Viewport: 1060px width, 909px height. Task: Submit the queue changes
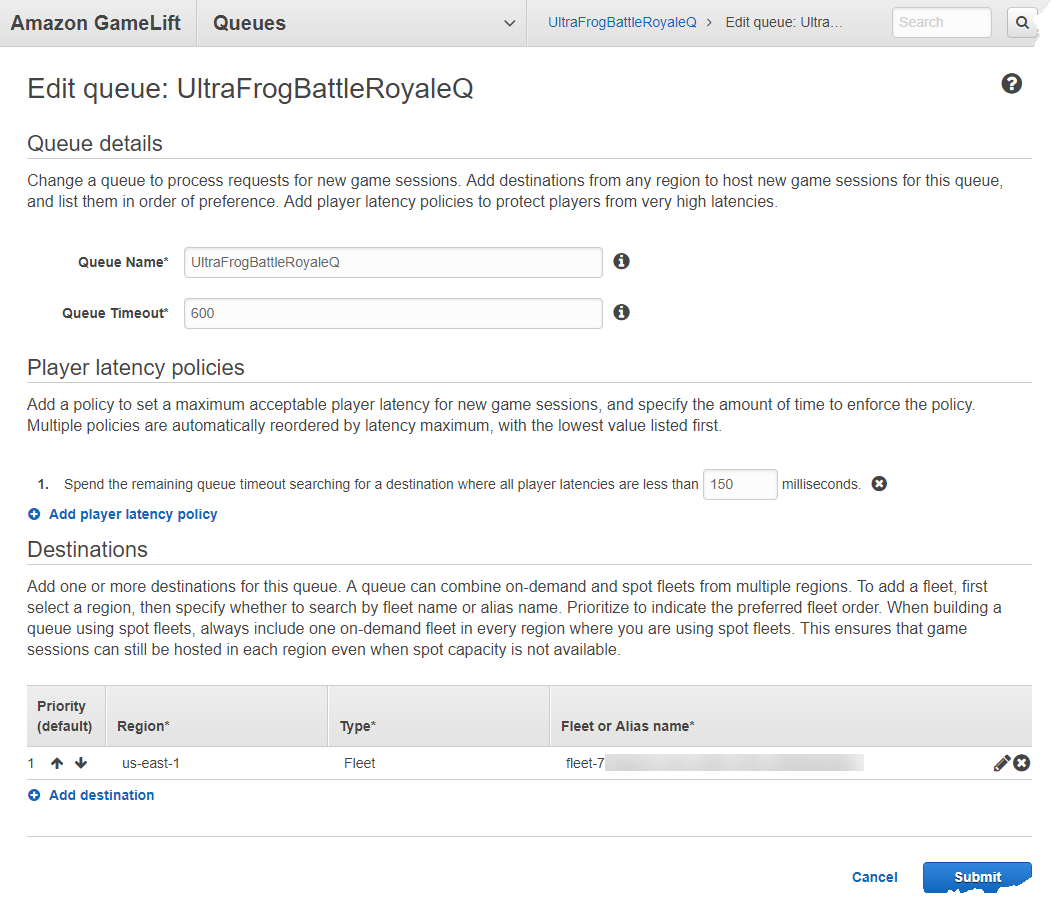pos(977,877)
